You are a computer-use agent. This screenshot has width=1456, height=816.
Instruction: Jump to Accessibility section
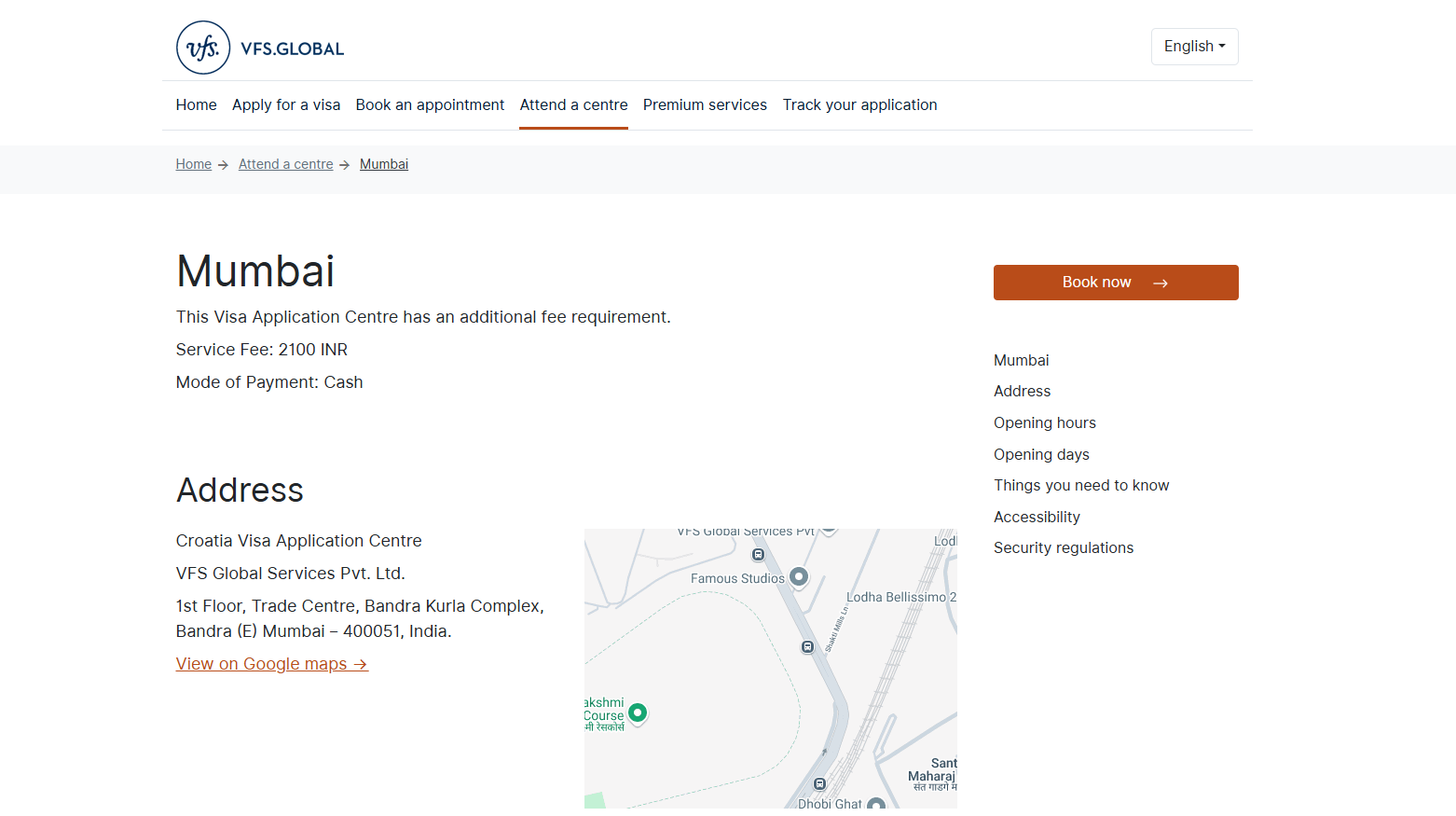pos(1037,517)
